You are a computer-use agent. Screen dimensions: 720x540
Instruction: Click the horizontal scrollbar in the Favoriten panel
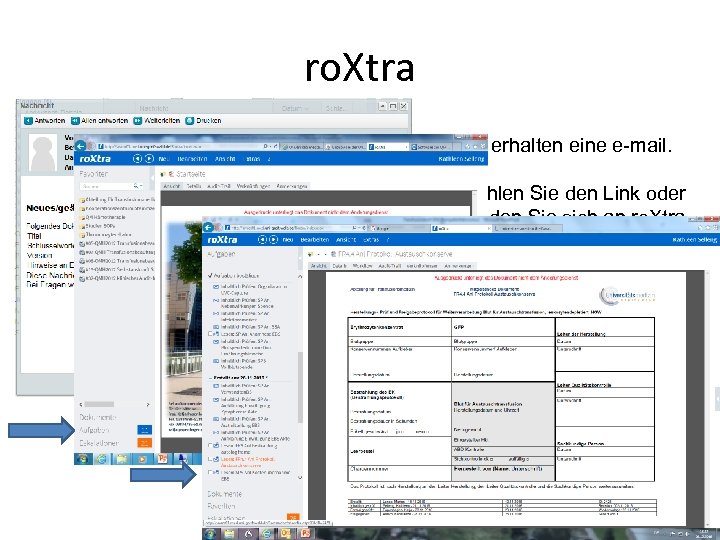pyautogui.click(x=99, y=405)
